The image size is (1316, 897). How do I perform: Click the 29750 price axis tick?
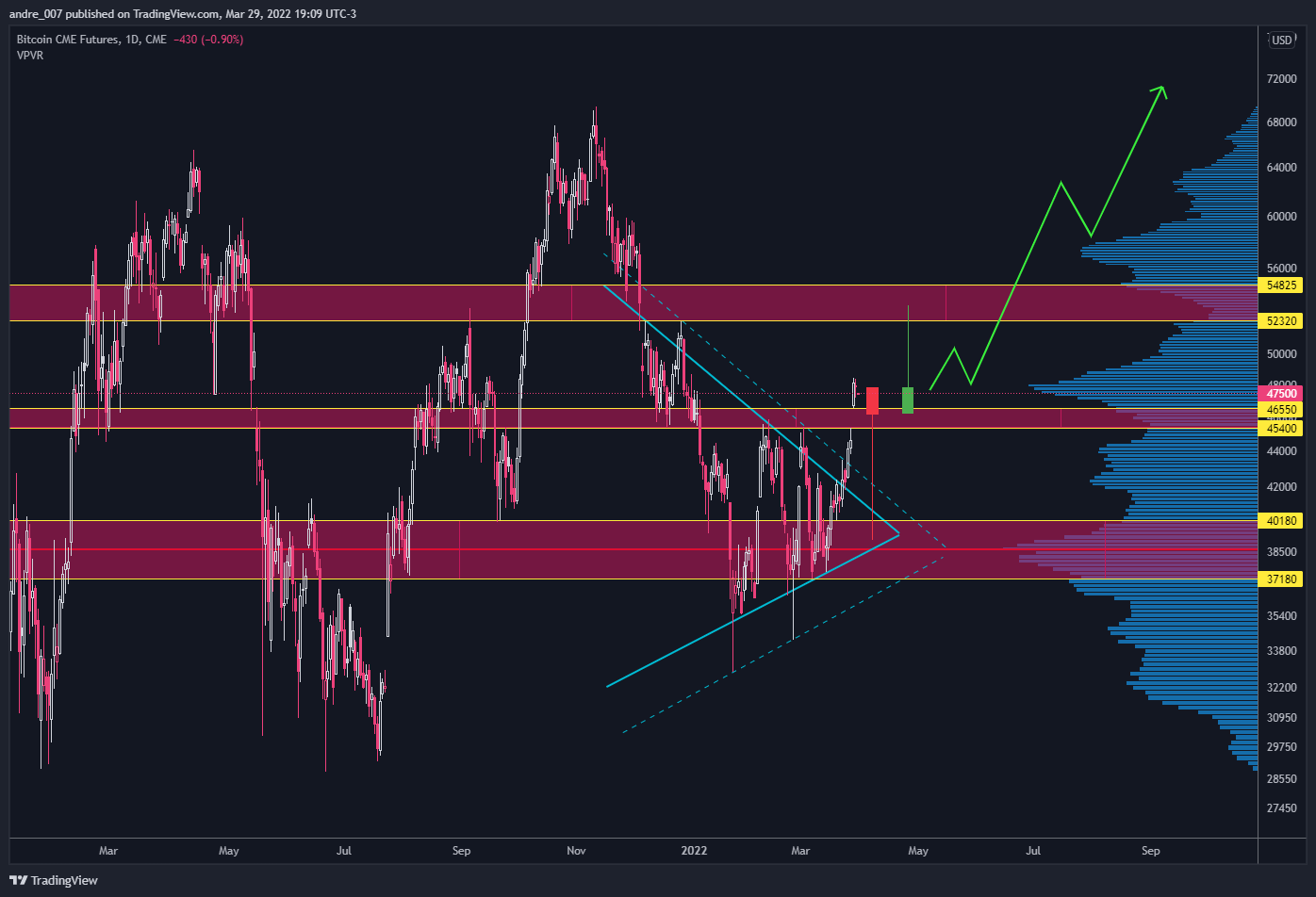tap(1282, 748)
